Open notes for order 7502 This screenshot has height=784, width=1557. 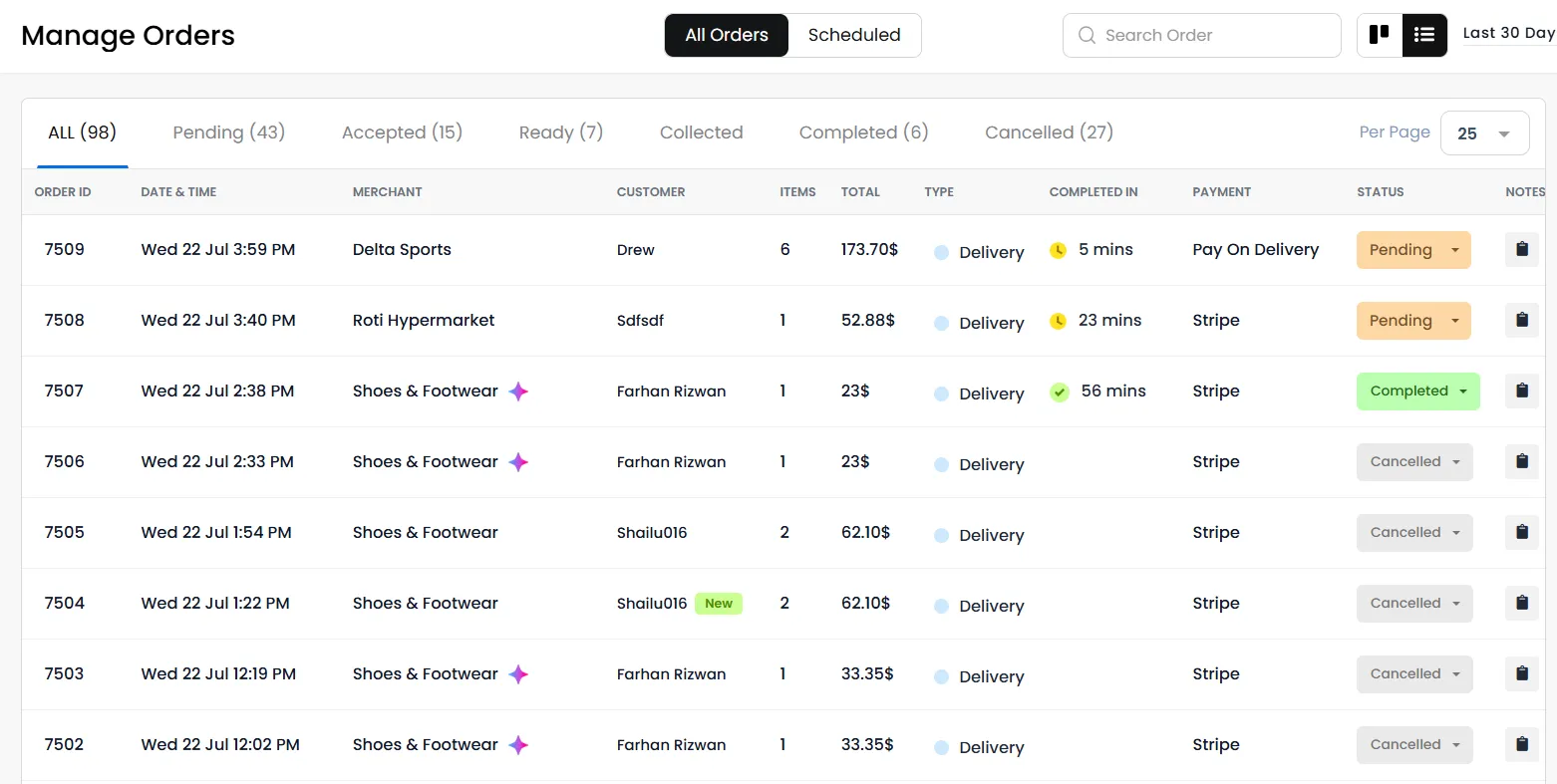1521,745
